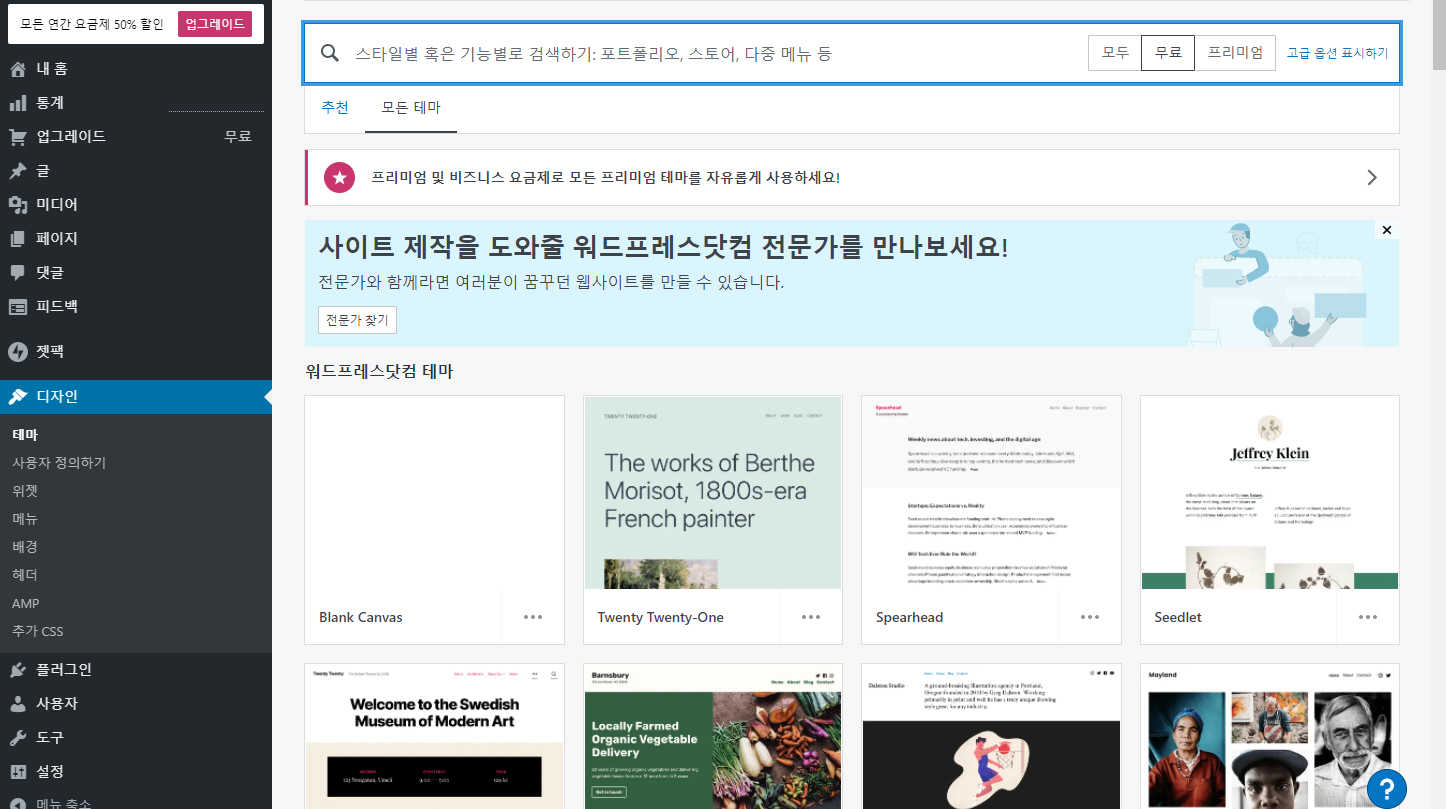Open more options for Blank Canvas theme

[533, 617]
